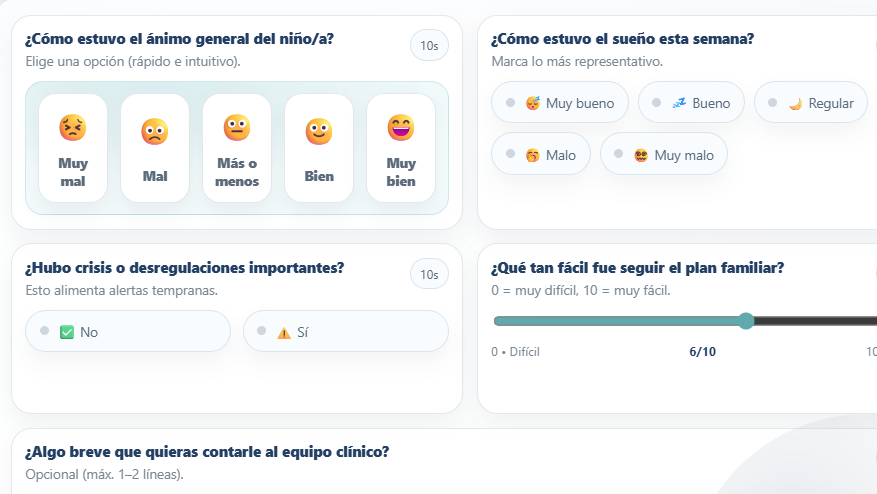Select the 'Bien' smiling emoji
877x494 pixels.
[319, 131]
